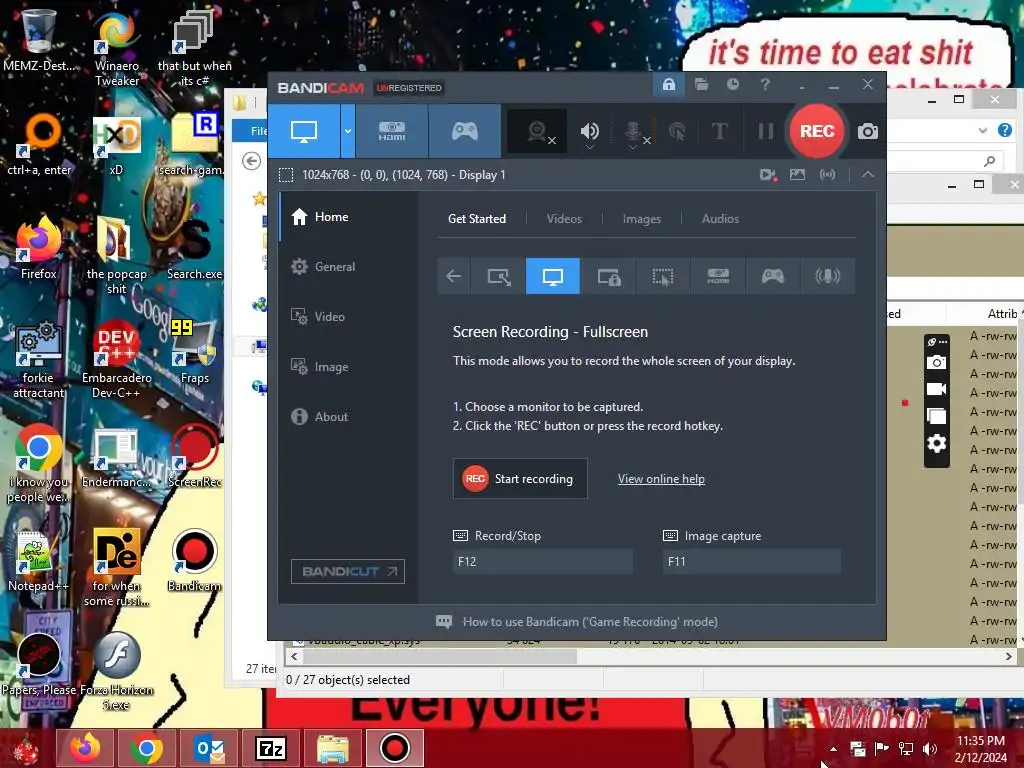The image size is (1024, 768).
Task: Open the View online help link
Action: 661,479
